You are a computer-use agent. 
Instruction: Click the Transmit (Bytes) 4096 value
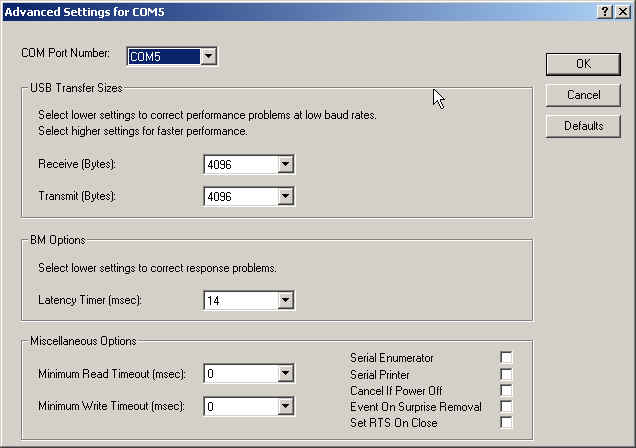(241, 197)
